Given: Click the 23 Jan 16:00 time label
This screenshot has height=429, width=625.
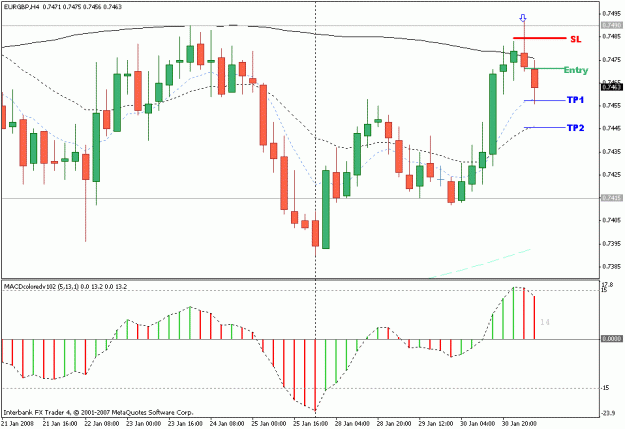Looking at the screenshot, I should coord(185,423).
